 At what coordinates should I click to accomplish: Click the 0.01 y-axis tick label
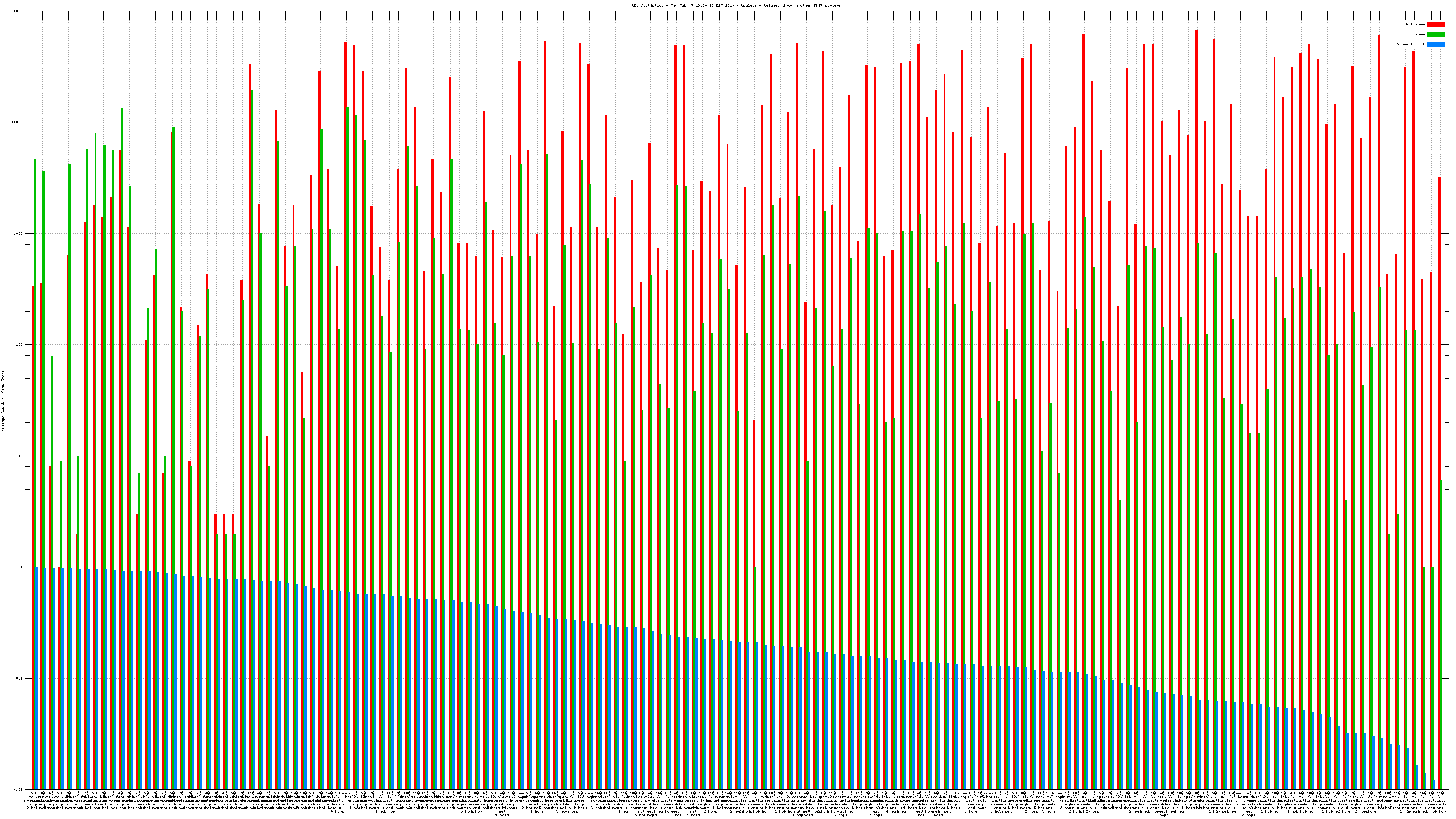click(19, 789)
